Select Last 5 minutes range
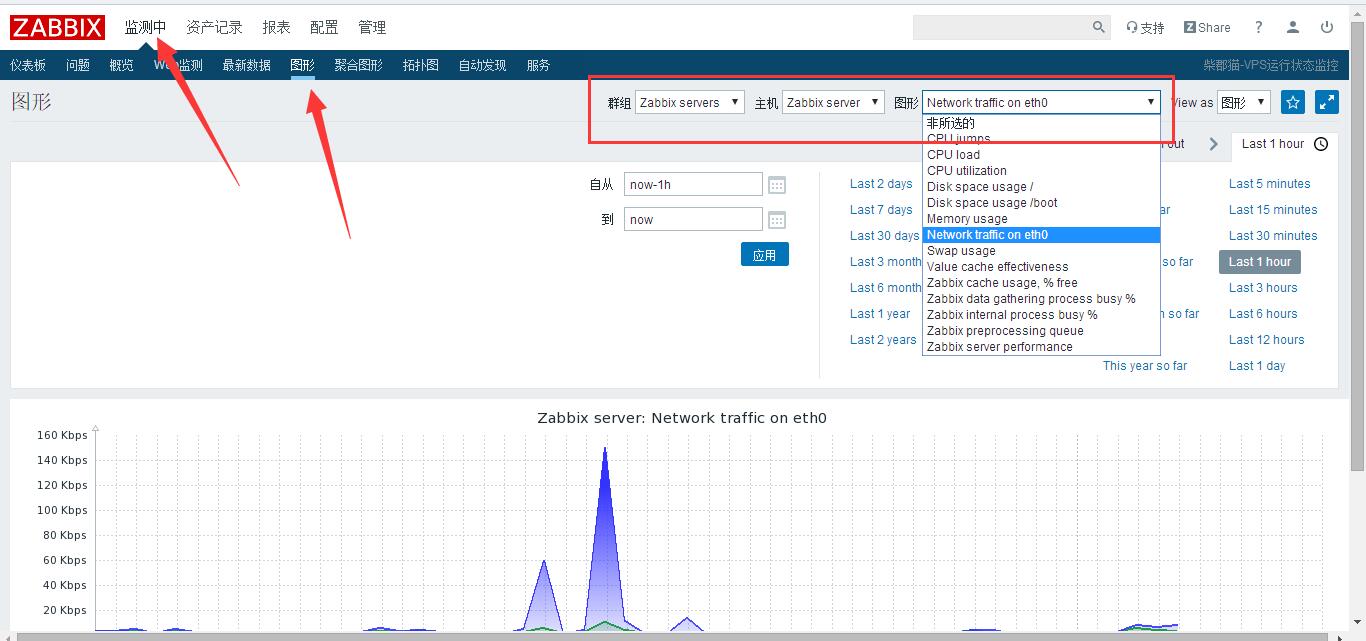Screen dimensions: 1366x641 tap(1269, 184)
